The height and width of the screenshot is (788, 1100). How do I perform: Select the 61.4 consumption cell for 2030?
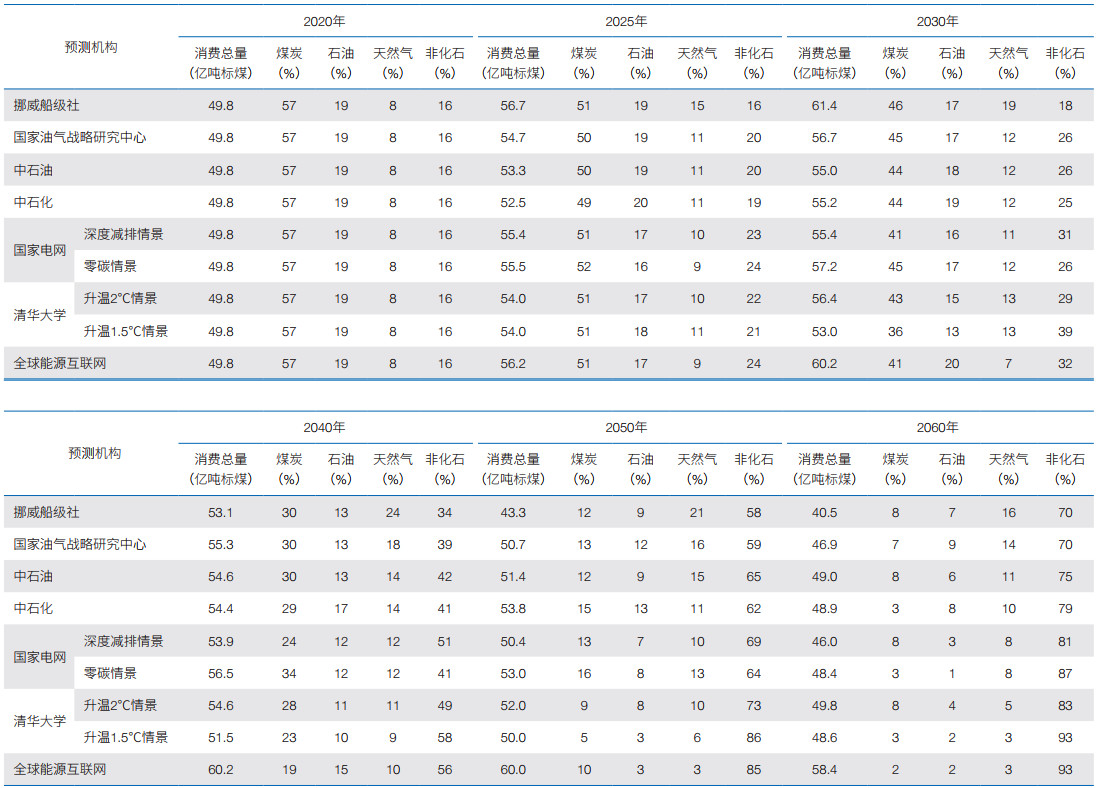pos(824,105)
